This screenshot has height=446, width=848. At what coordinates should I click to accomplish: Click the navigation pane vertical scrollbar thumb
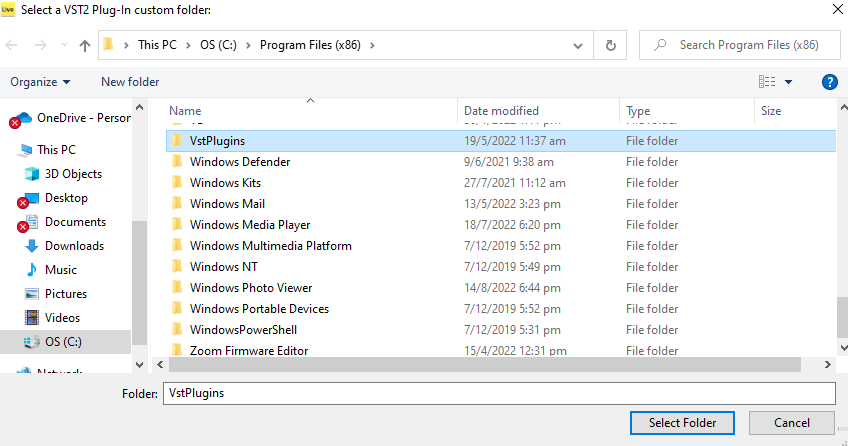pyautogui.click(x=140, y=283)
